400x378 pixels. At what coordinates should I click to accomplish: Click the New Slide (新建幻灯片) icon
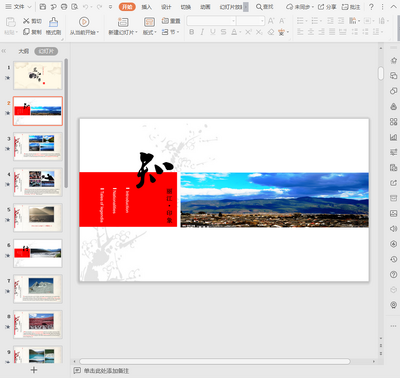(x=123, y=22)
